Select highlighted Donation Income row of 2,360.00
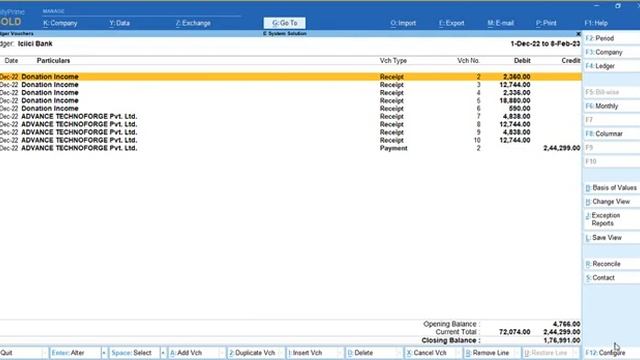Screen dimensions: 640x360 pyautogui.click(x=291, y=77)
